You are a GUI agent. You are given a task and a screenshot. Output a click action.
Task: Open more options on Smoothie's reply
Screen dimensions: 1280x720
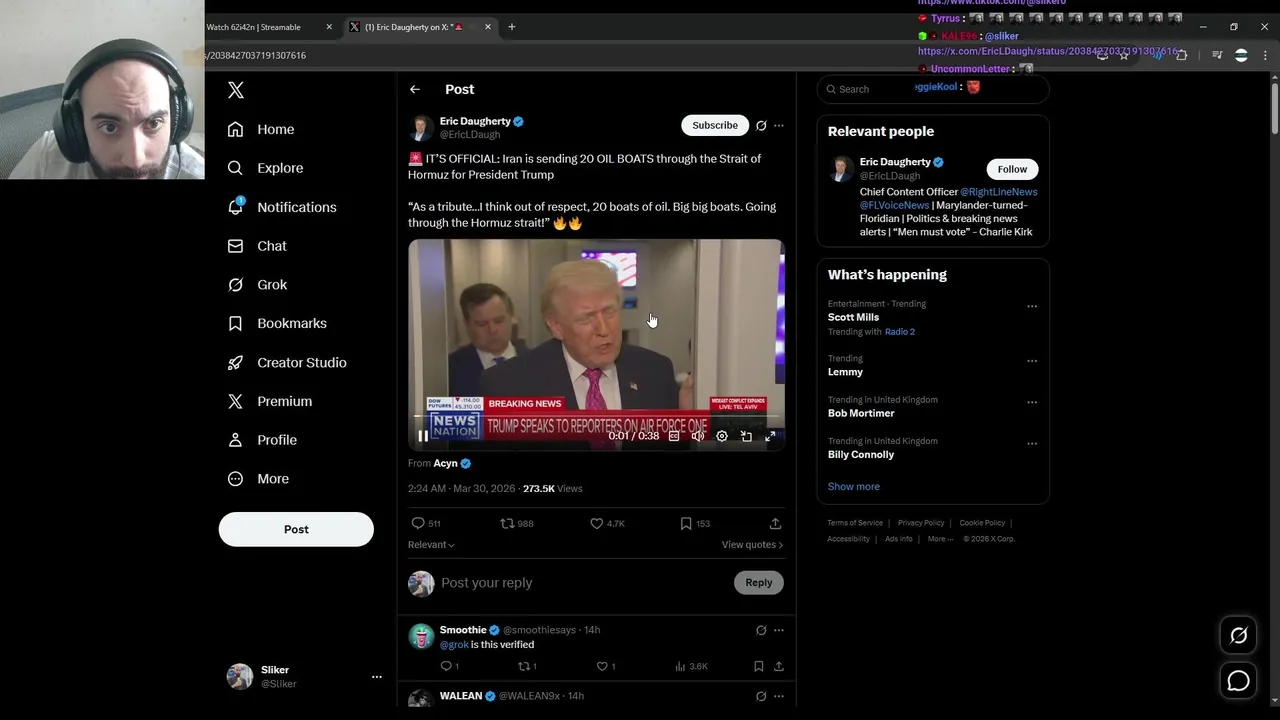(x=779, y=630)
